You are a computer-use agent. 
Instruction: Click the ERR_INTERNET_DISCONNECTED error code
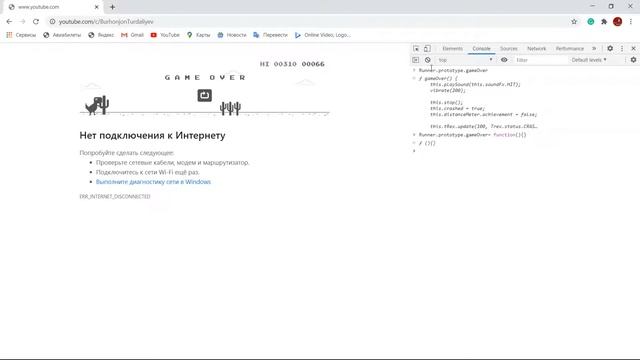pos(115,197)
